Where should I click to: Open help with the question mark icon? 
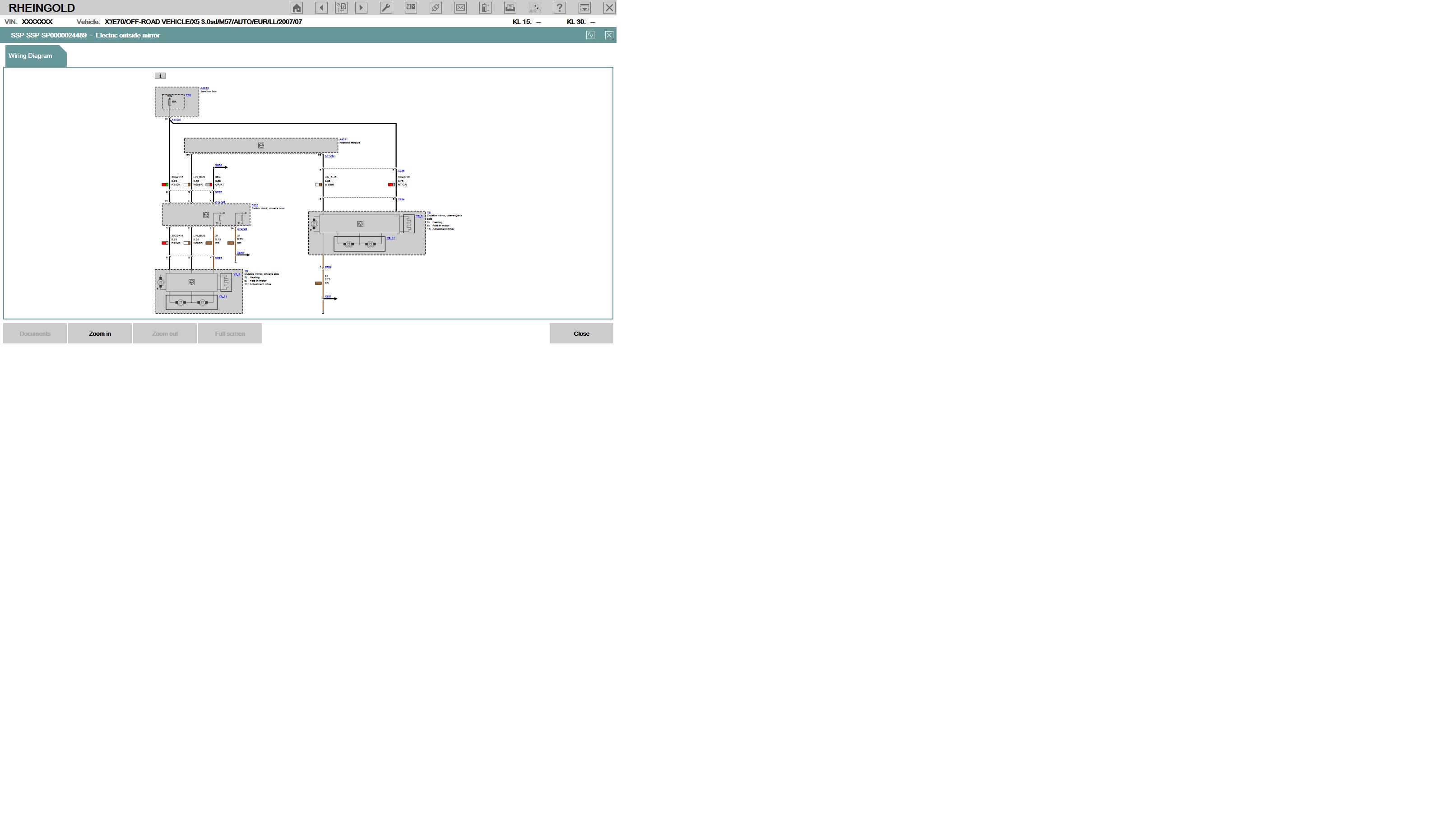click(560, 7)
